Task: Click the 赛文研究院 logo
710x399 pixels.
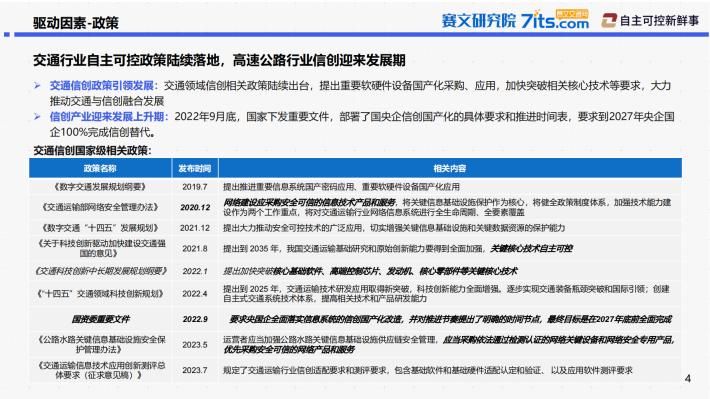Action: (x=479, y=21)
